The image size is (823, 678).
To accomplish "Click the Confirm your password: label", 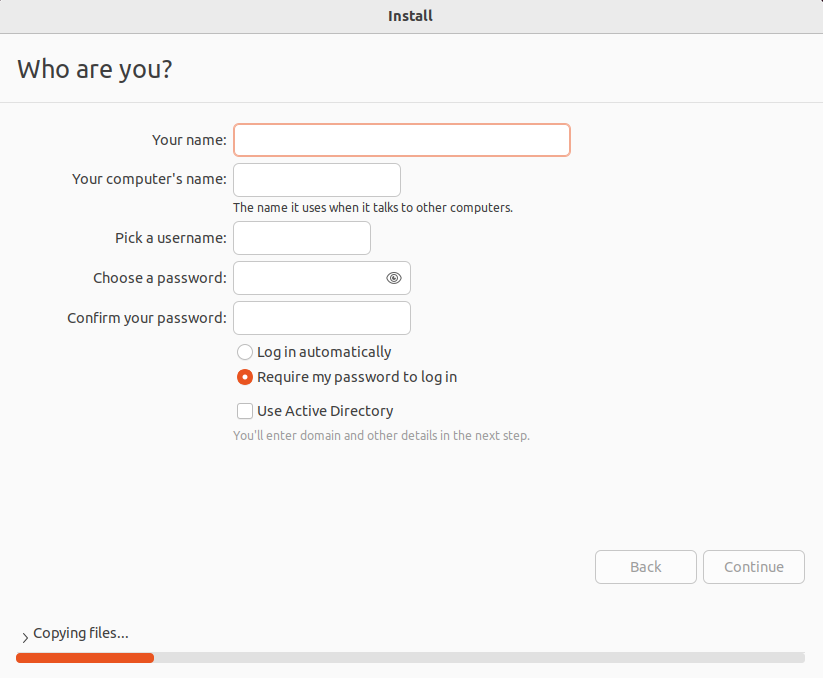I will point(147,318).
